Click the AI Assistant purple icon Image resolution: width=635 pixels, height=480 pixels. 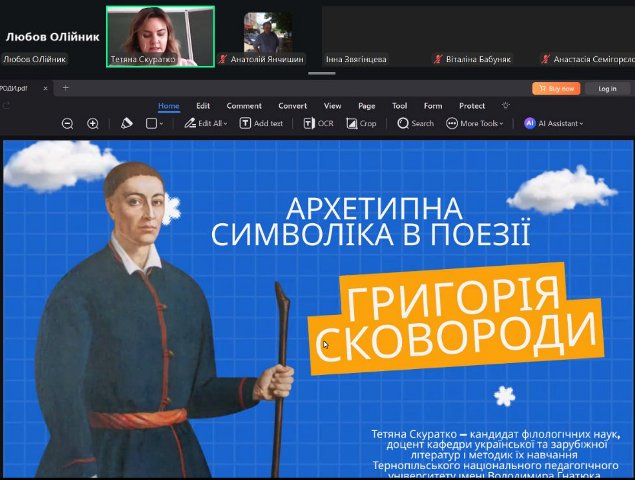click(530, 123)
